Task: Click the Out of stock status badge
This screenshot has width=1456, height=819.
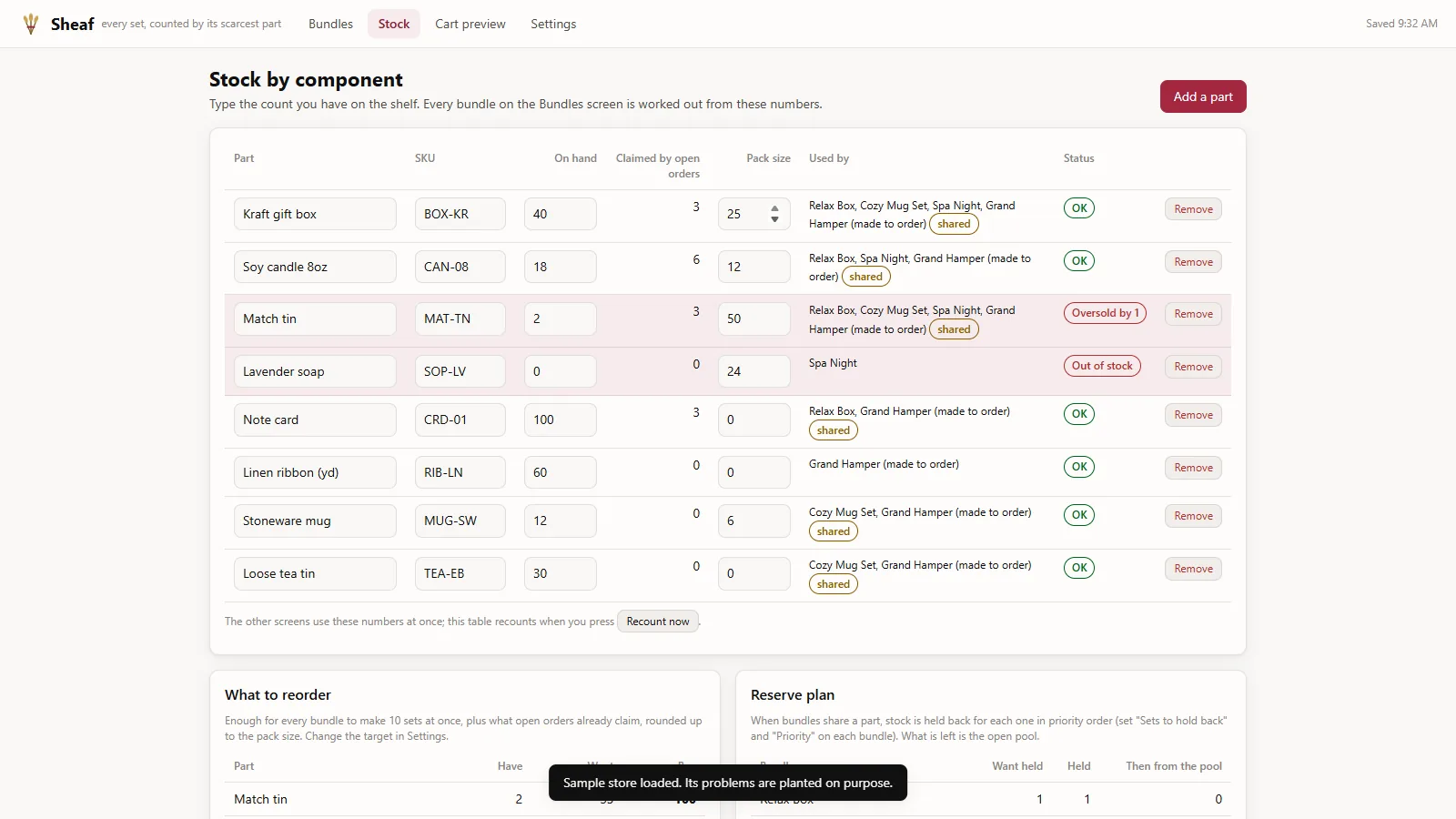Action: [1102, 366]
